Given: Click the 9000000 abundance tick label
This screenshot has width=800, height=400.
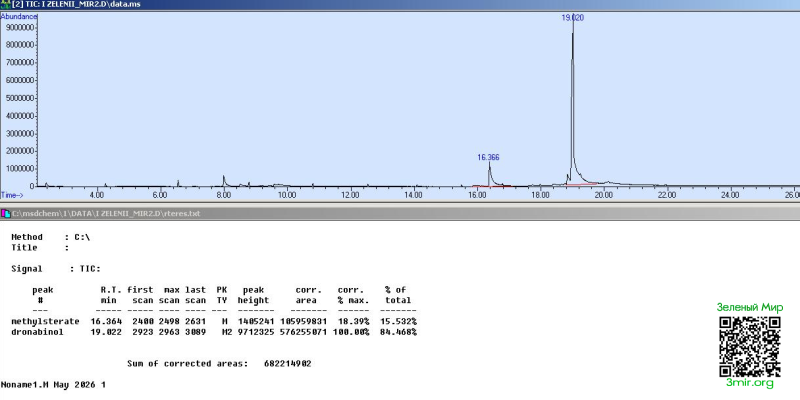Looking at the screenshot, I should (x=20, y=27).
